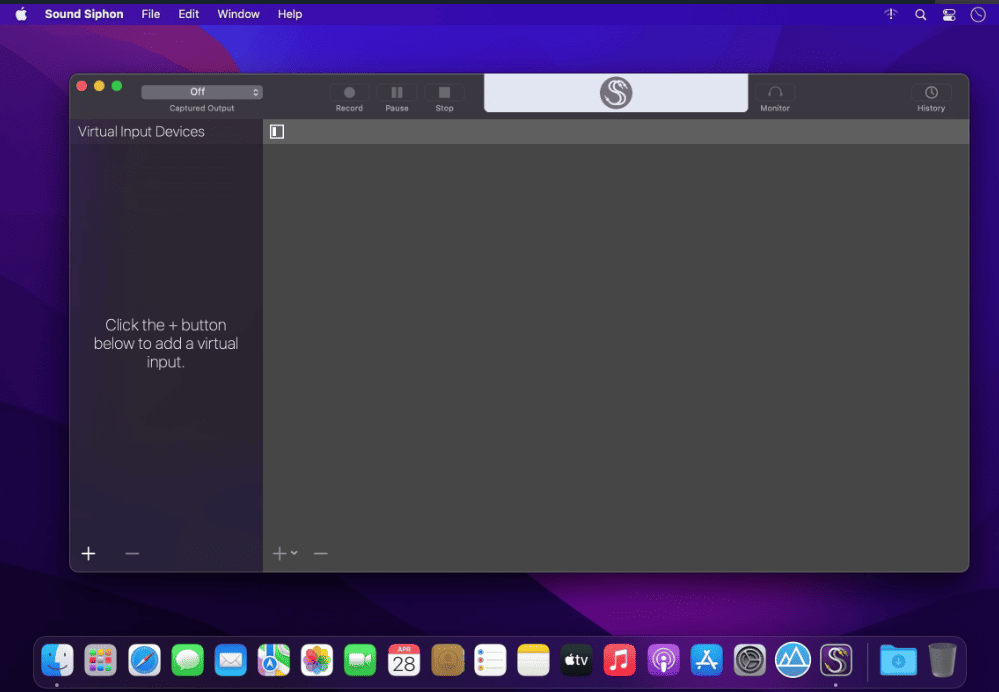Start recording with the Record button
999x692 pixels.
349,93
